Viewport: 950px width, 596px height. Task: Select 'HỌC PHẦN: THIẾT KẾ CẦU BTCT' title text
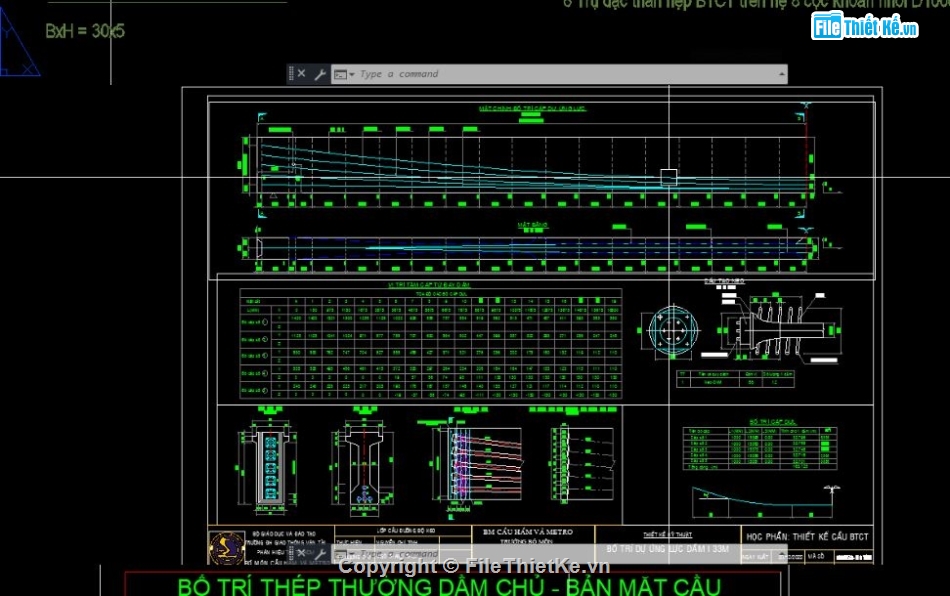pos(807,537)
